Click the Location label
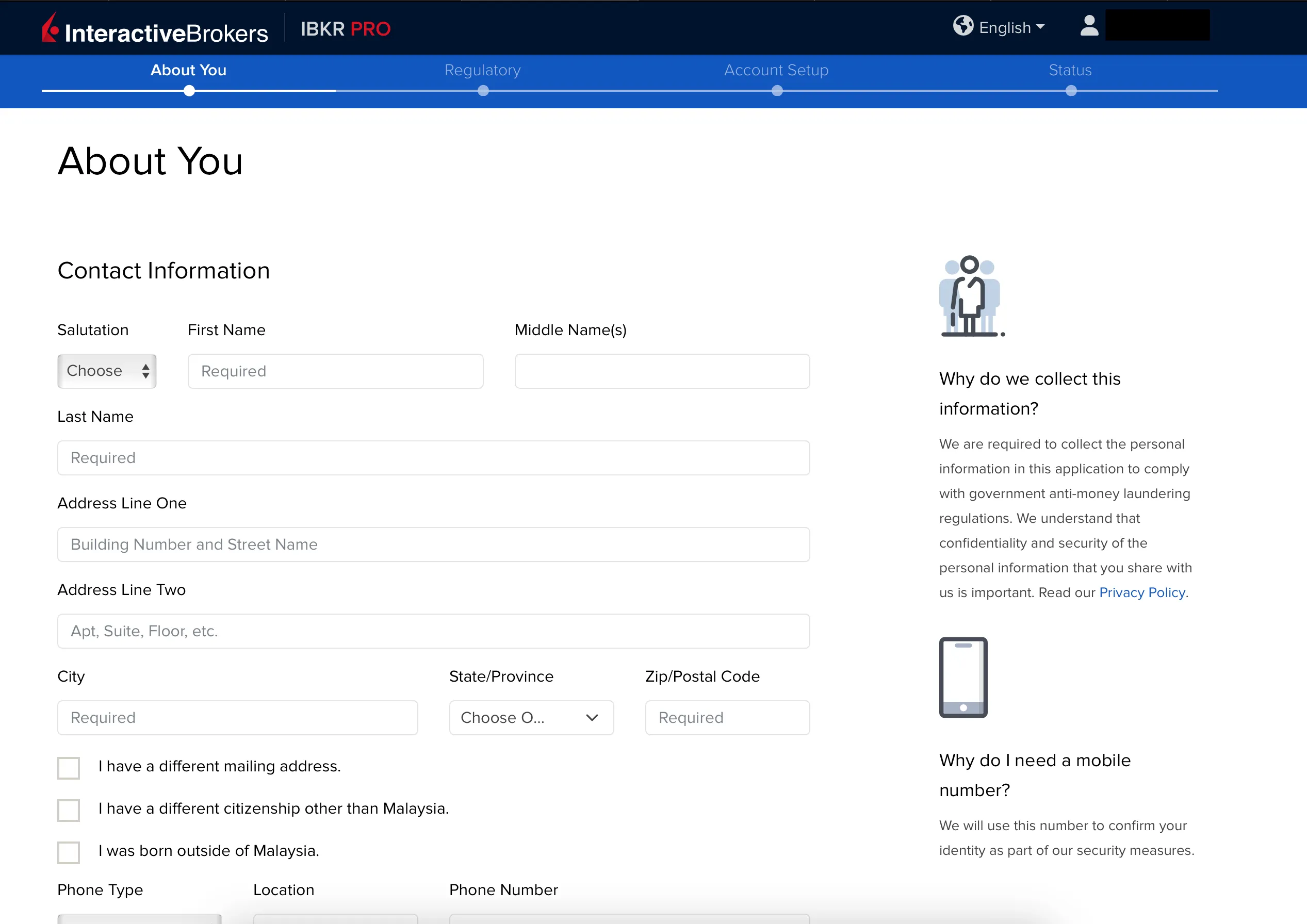The height and width of the screenshot is (924, 1307). click(x=284, y=889)
